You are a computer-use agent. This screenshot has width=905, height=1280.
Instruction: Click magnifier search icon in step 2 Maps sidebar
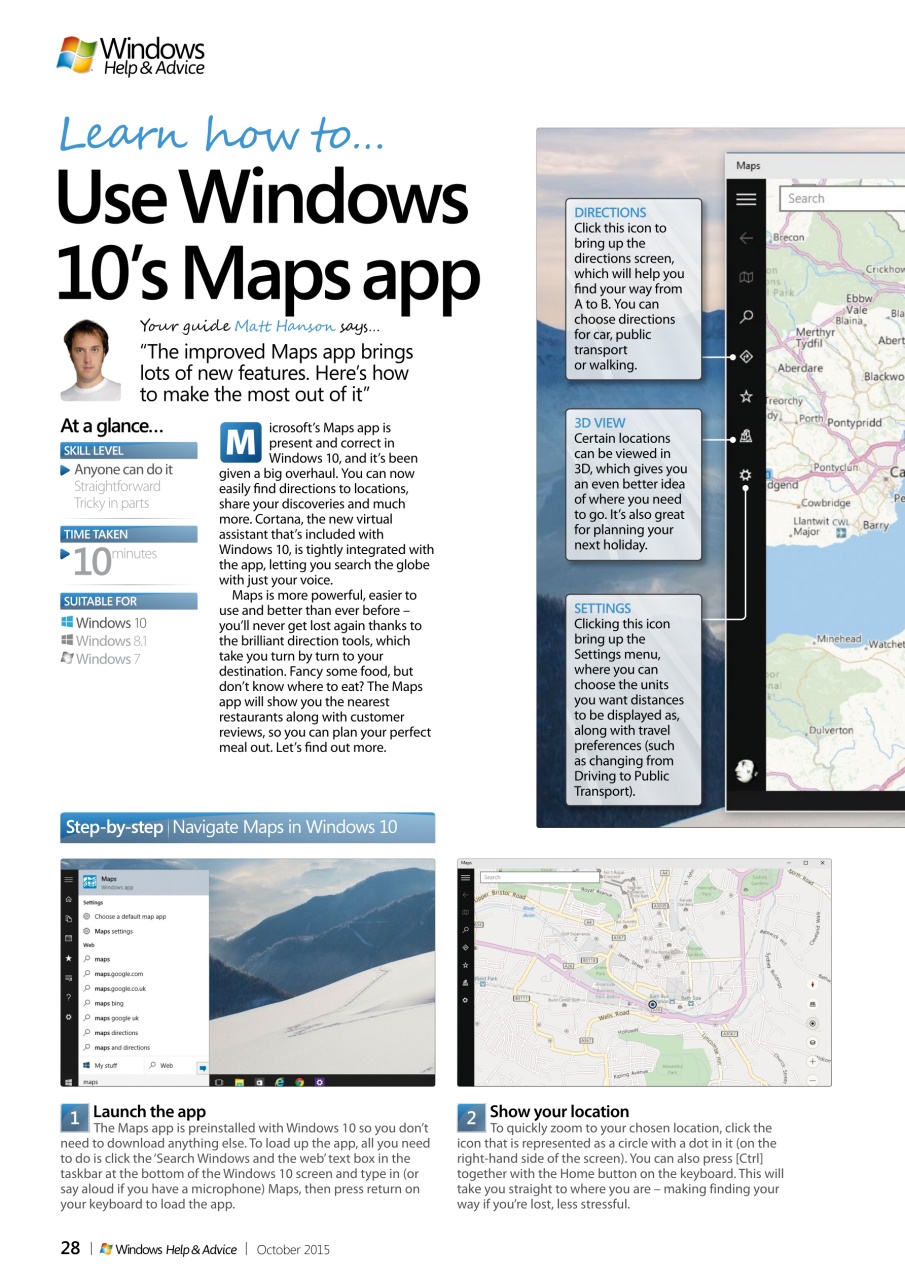pos(465,930)
